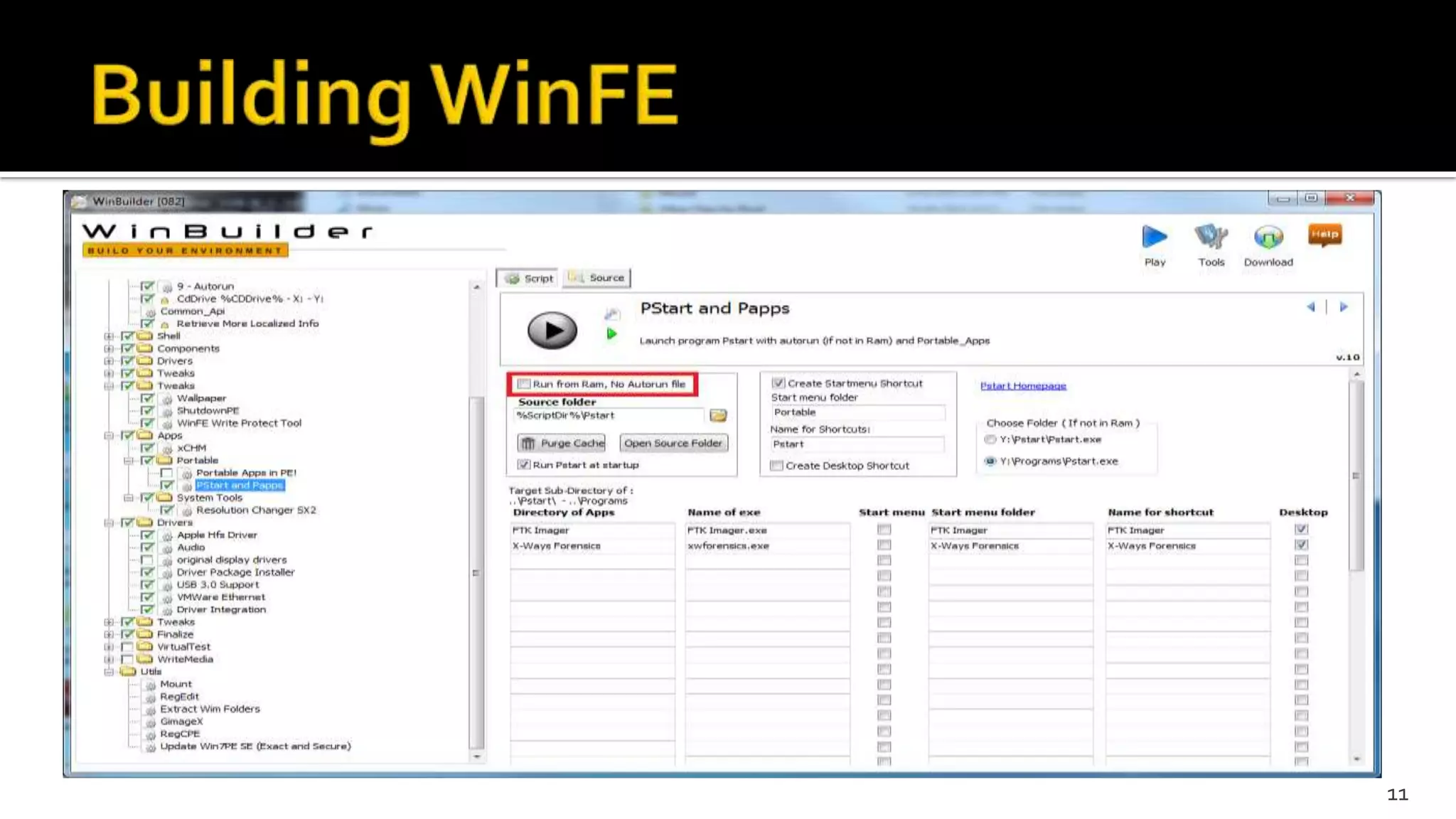
Task: Expand the Finalize folder node
Action: pos(109,634)
